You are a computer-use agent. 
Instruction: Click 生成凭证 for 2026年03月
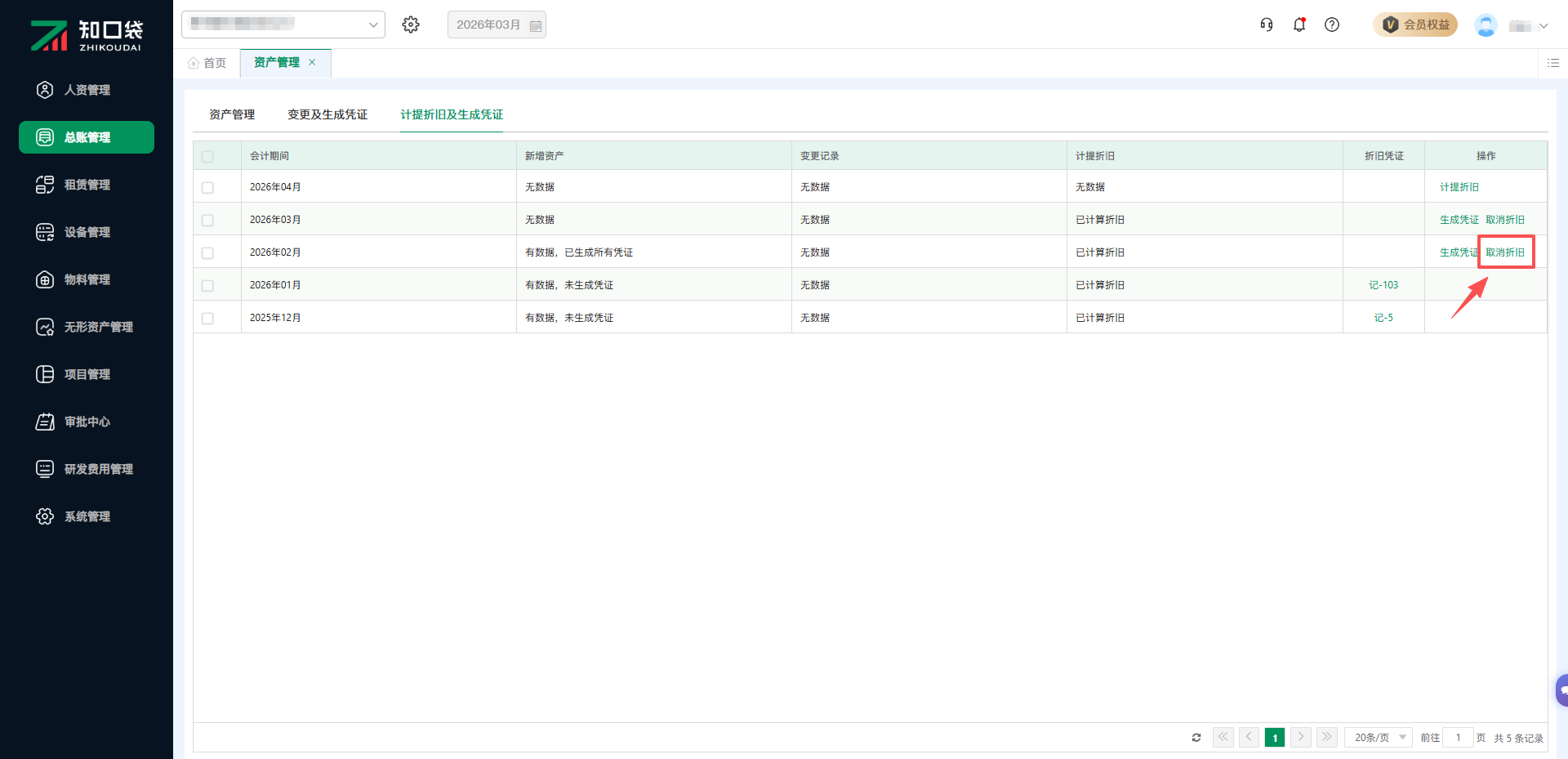[x=1459, y=220]
